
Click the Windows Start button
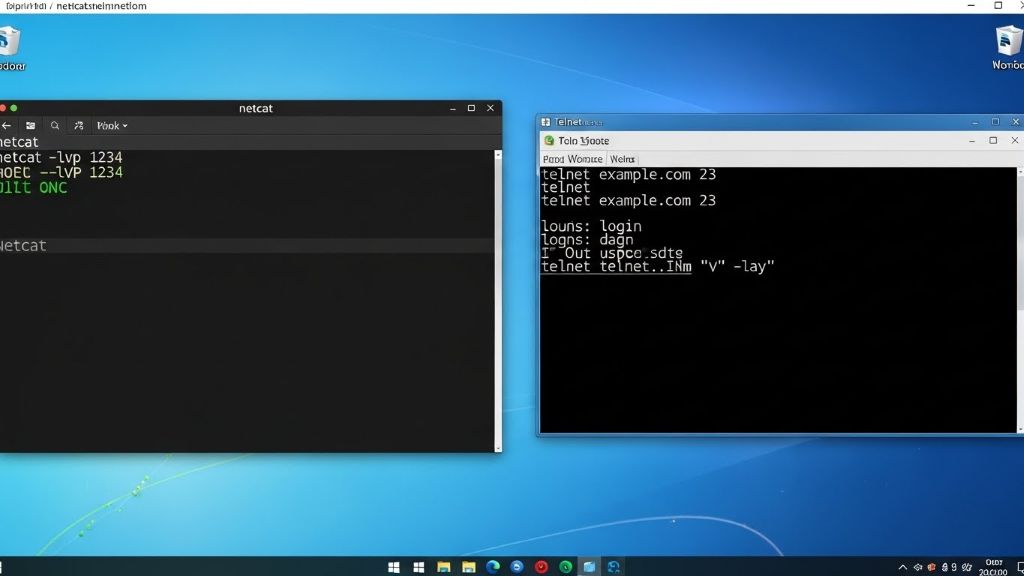tap(392, 567)
